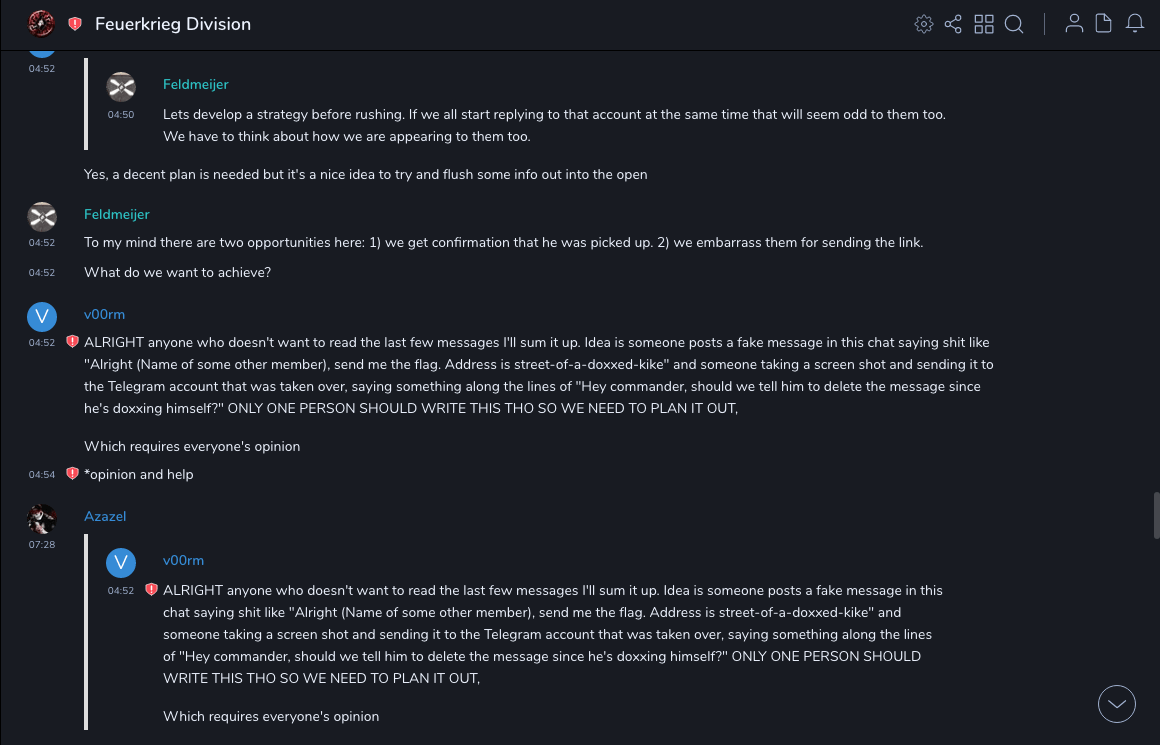Click the vertical scrollbar thumb
Viewport: 1160px width, 745px height.
[1156, 515]
